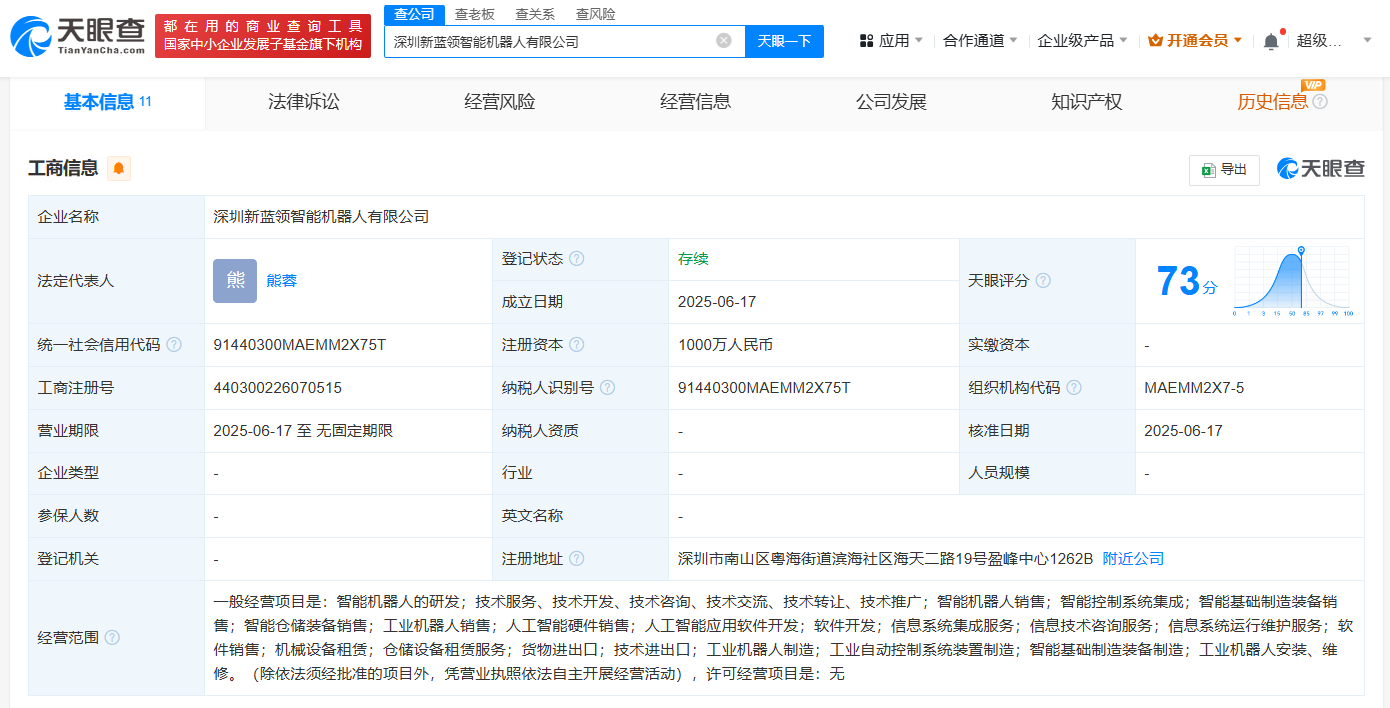This screenshot has width=1390, height=708.
Task: Click registration number 440300226070515
Action: tap(277, 388)
